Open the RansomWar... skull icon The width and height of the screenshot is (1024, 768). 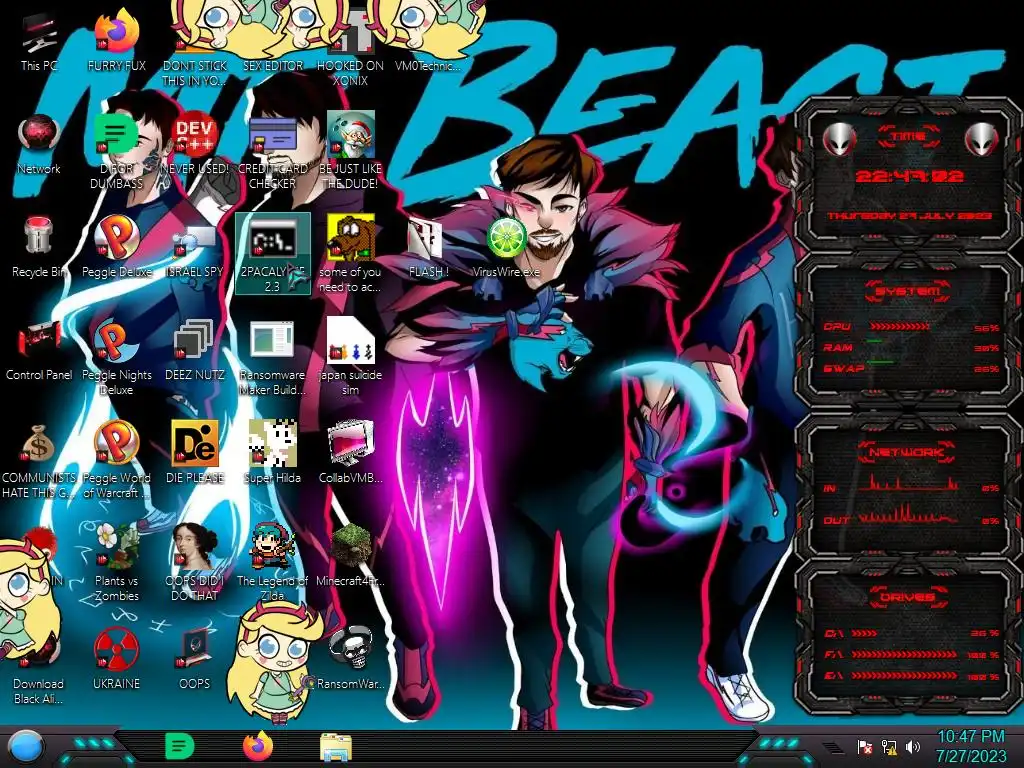pos(350,658)
